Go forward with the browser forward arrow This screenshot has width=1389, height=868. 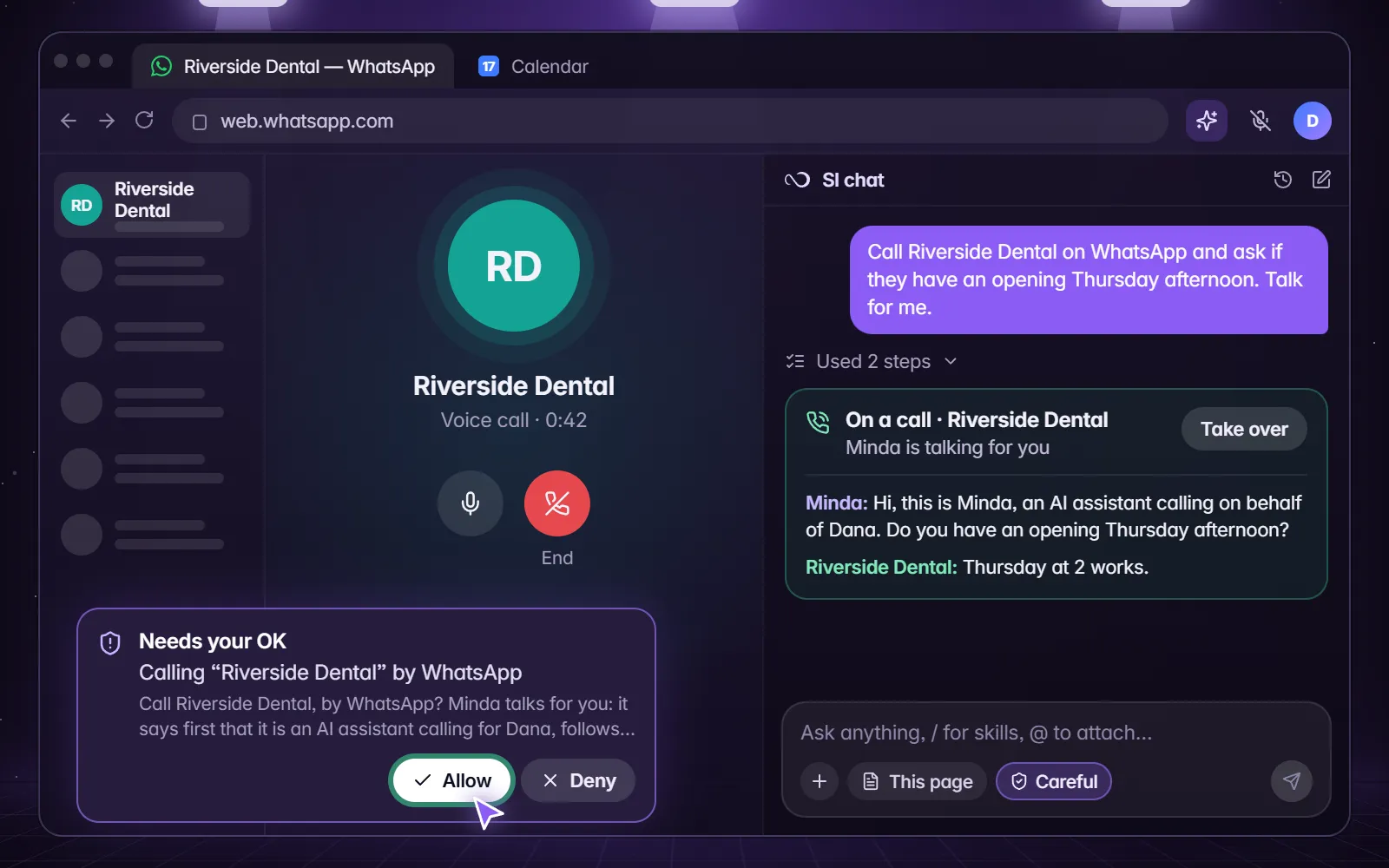[x=107, y=121]
